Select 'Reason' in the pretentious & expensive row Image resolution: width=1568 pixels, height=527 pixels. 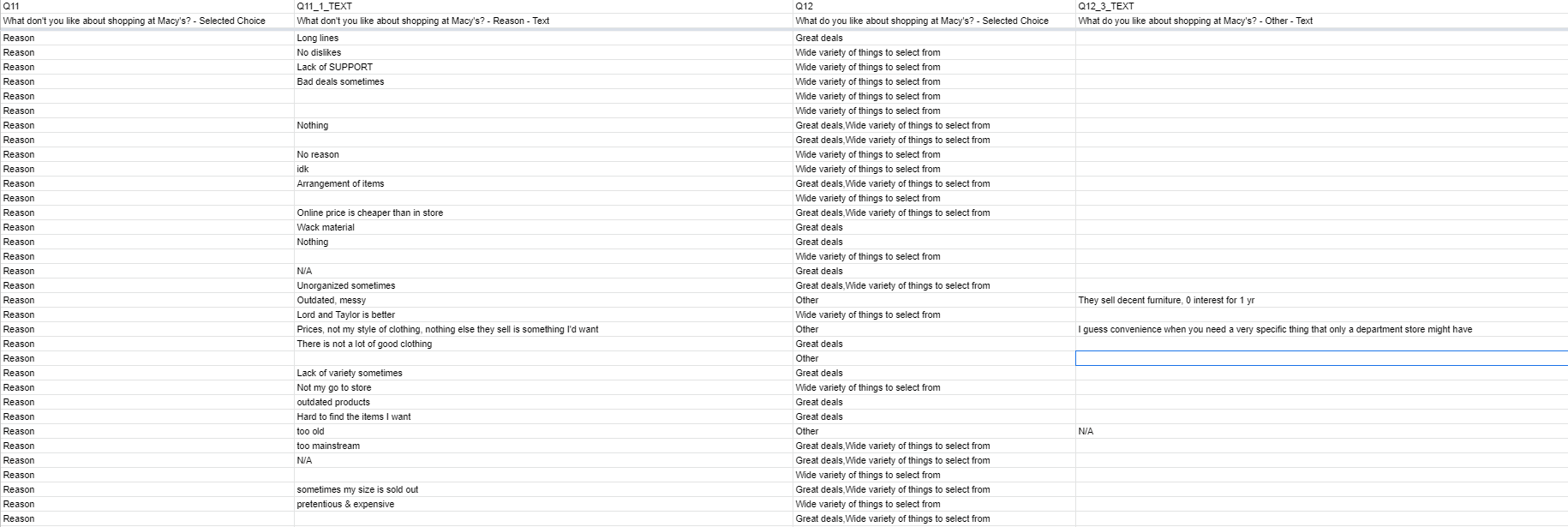click(147, 504)
